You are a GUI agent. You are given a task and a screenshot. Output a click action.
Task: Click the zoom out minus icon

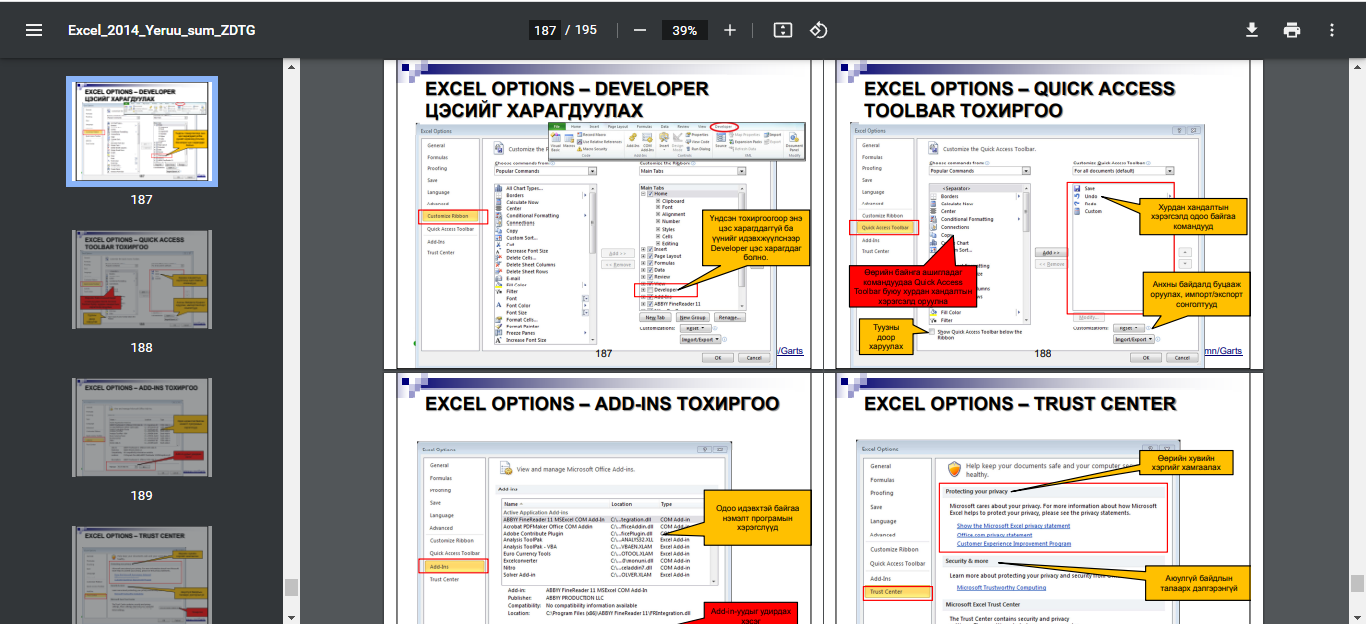click(640, 30)
